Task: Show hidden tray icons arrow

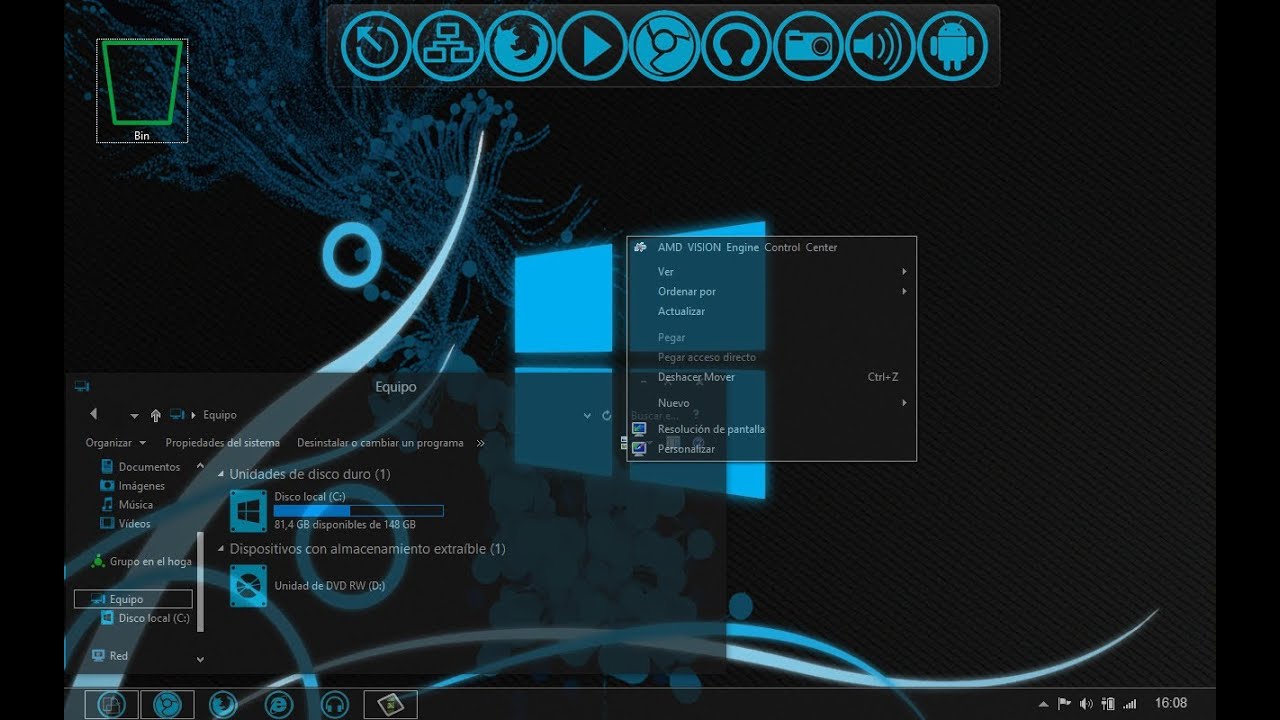Action: [x=1044, y=704]
